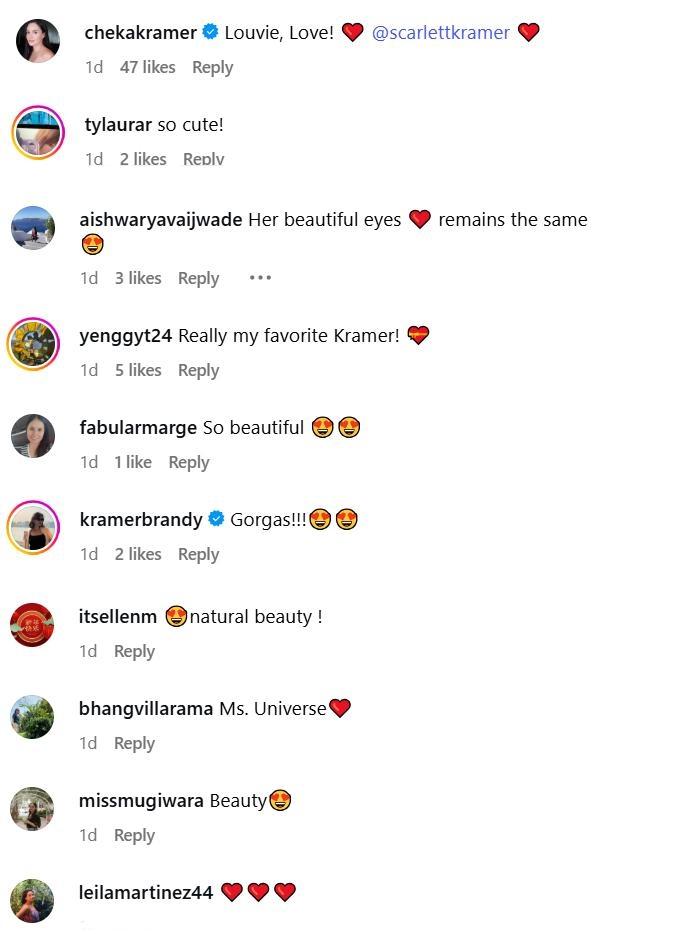Reply to yenggyt24's comment
The height and width of the screenshot is (934, 692).
tap(198, 370)
